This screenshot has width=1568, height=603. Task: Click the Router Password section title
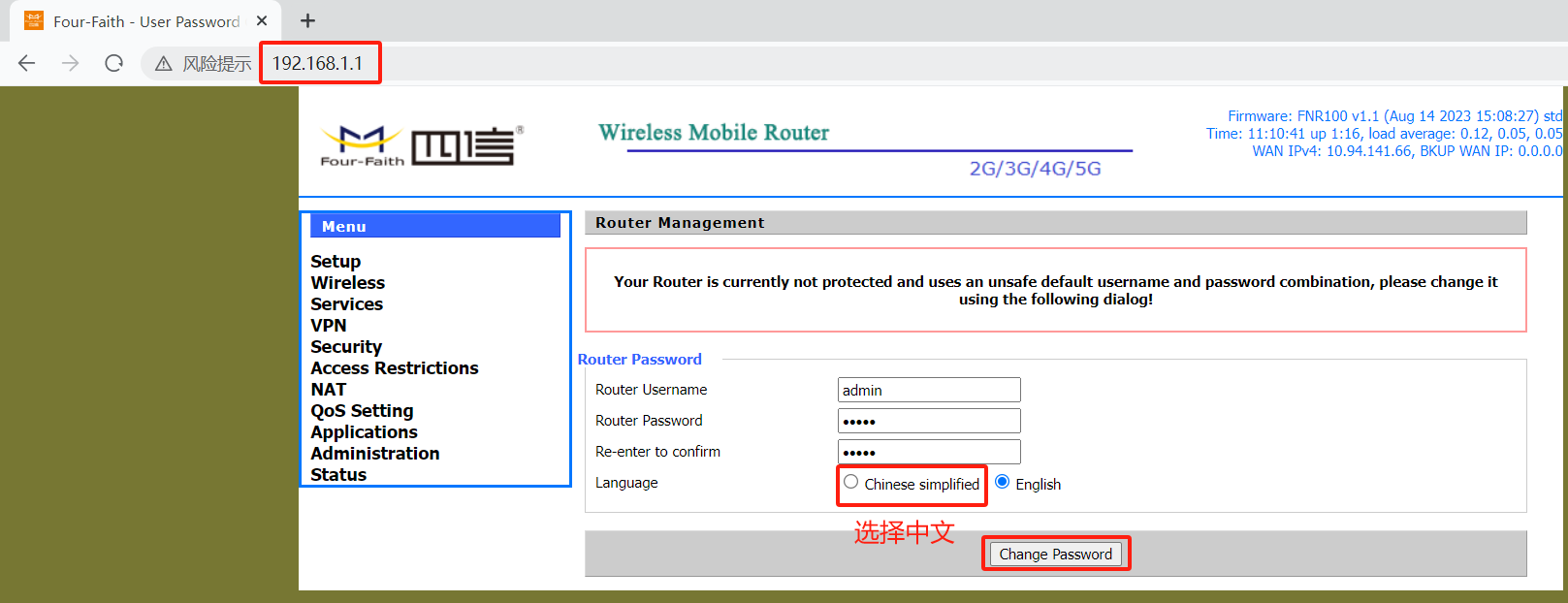click(x=640, y=360)
